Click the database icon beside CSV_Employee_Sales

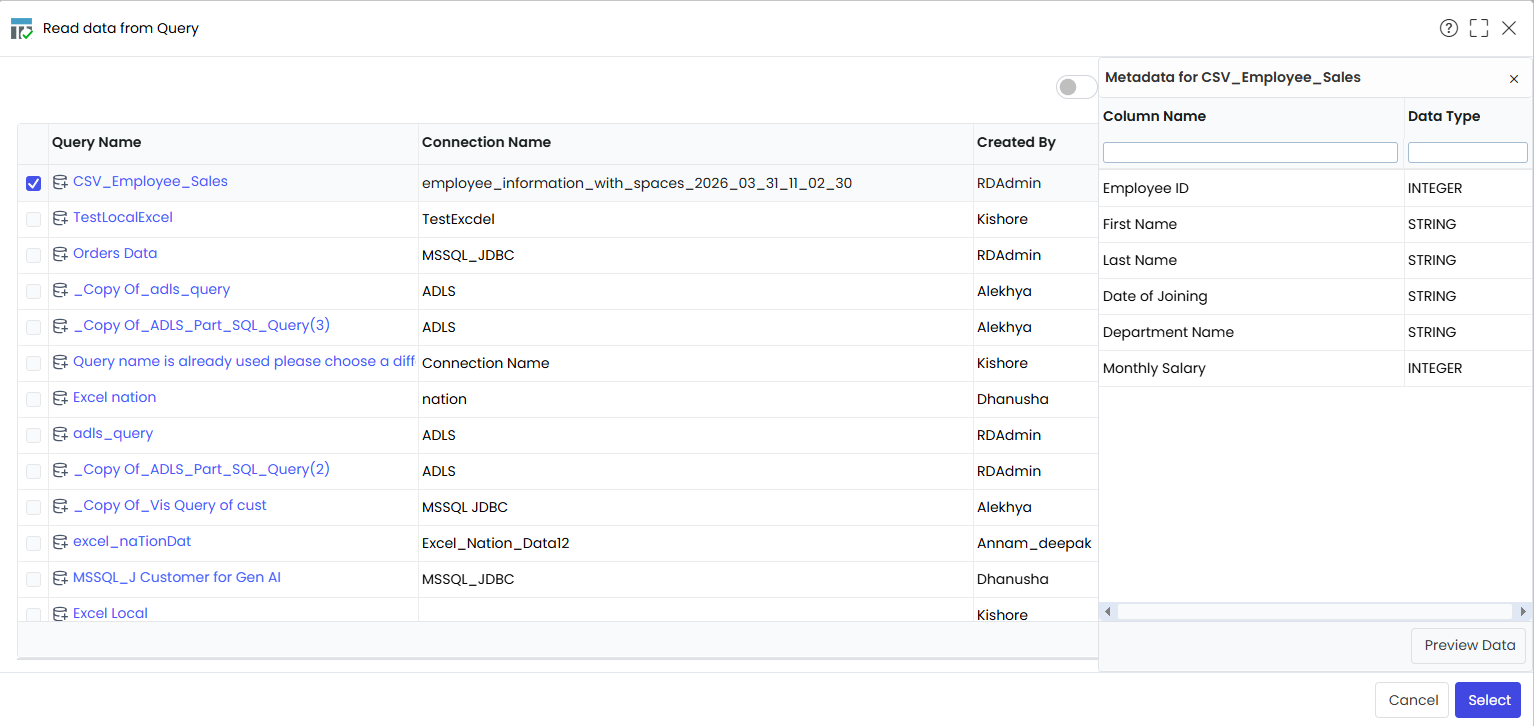click(60, 182)
